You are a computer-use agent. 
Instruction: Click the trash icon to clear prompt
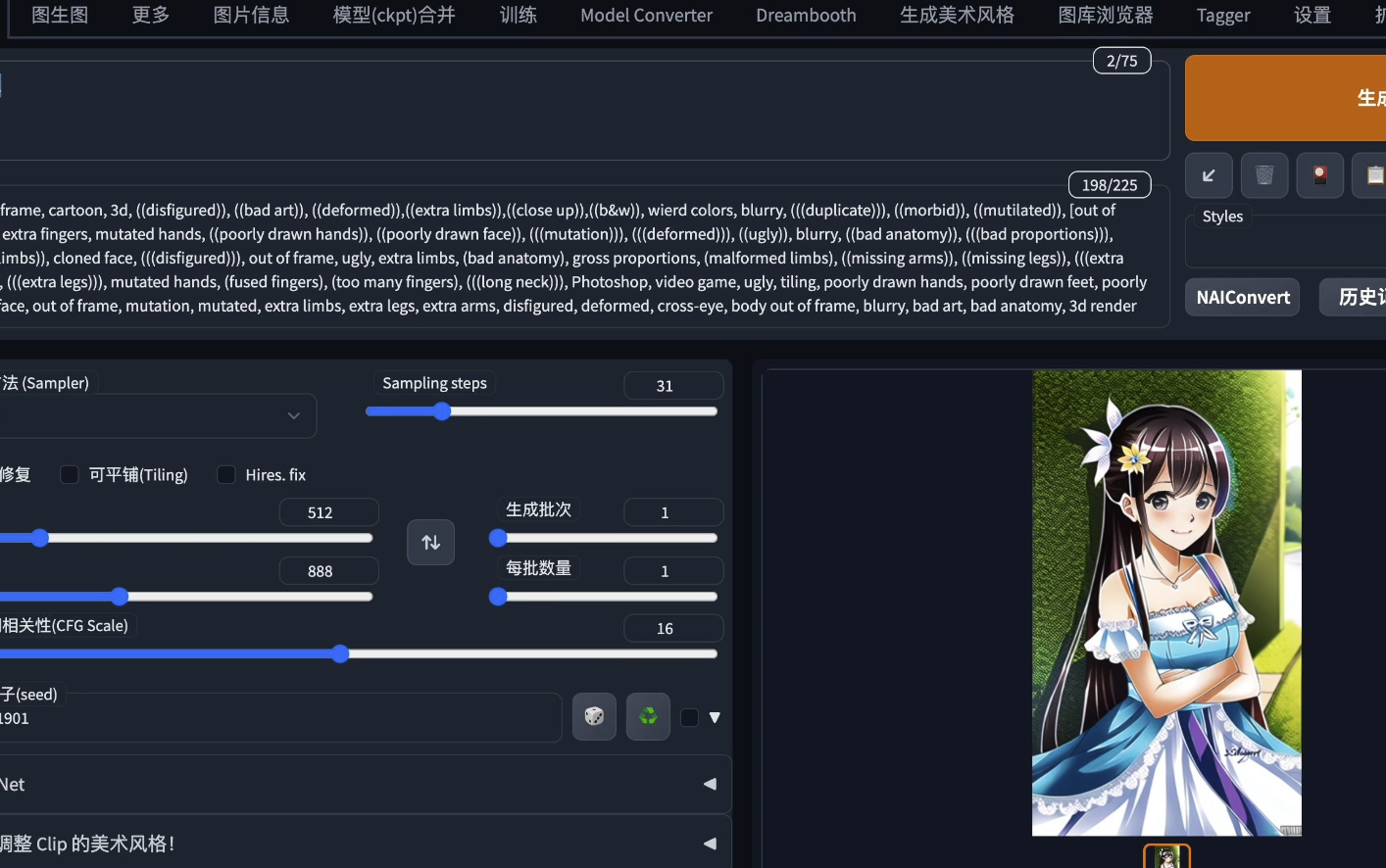1264,175
